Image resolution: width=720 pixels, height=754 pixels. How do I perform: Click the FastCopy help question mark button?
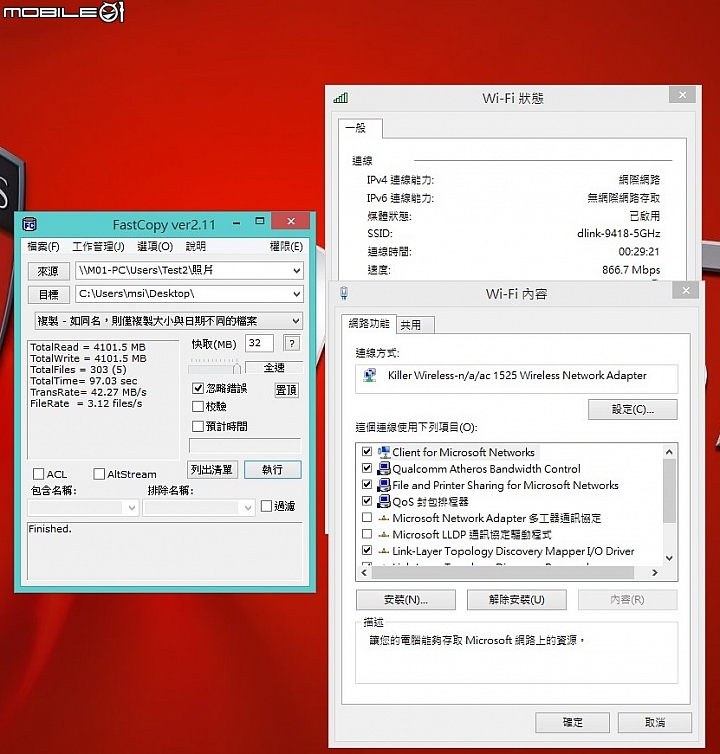(x=292, y=343)
